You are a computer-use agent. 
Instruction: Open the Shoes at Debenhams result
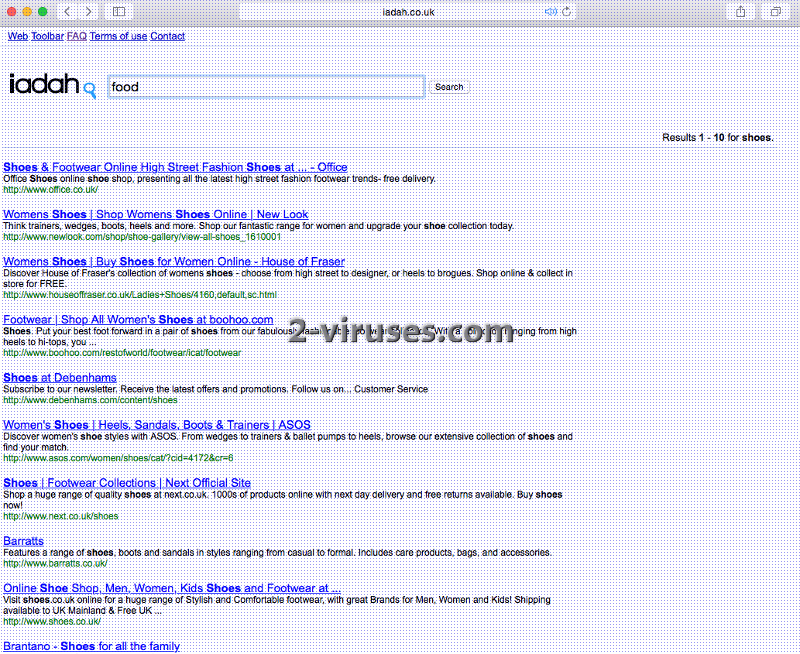60,378
